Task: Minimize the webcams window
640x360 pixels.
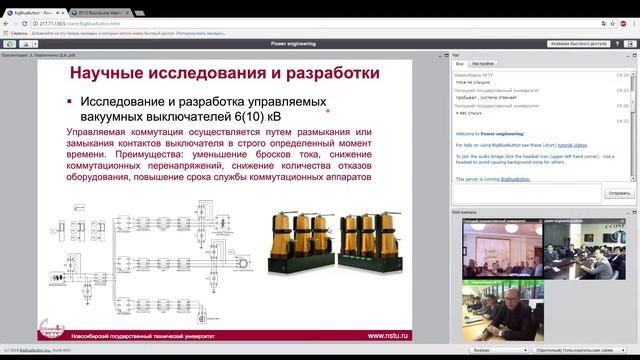Action: click(628, 212)
